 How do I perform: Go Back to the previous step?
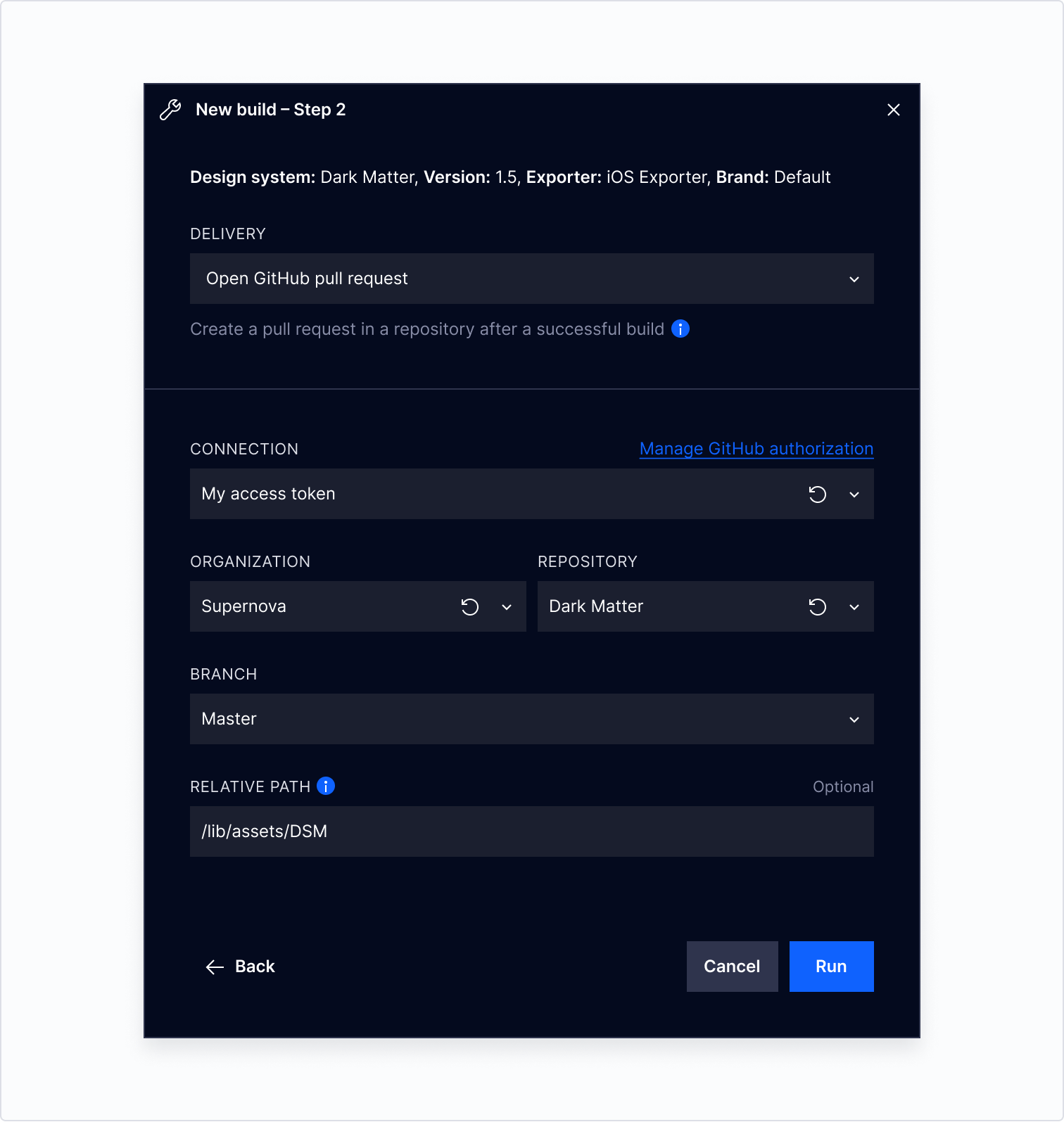pyautogui.click(x=241, y=967)
